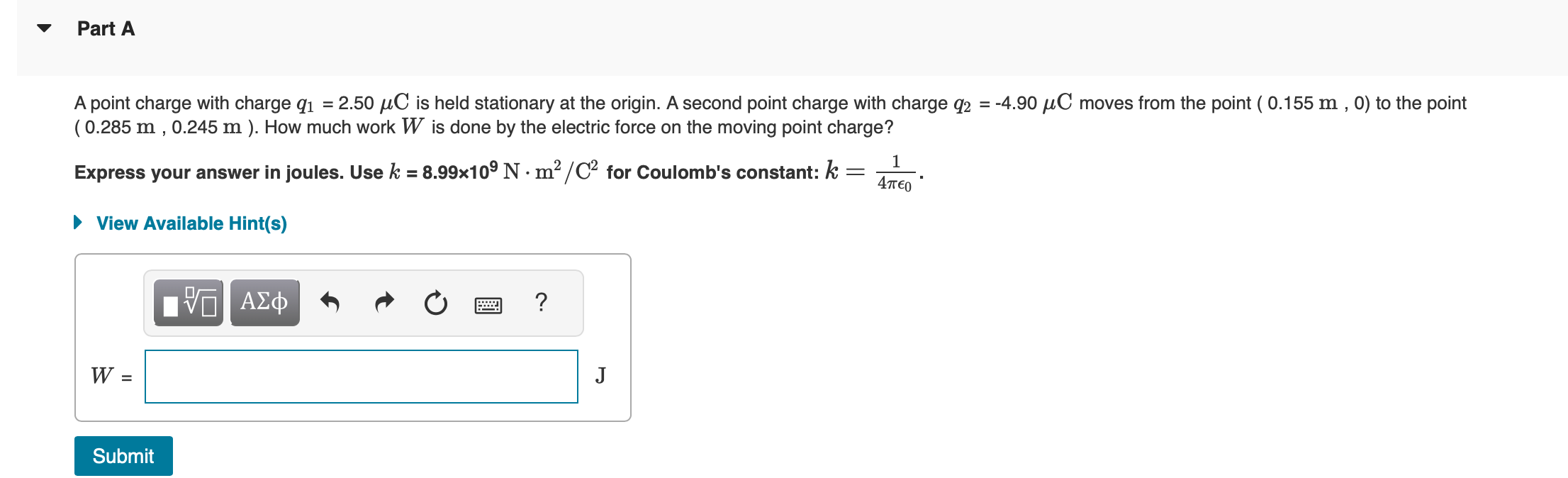This screenshot has height=478, width=1568.
Task: Click the W = label
Action: [110, 377]
